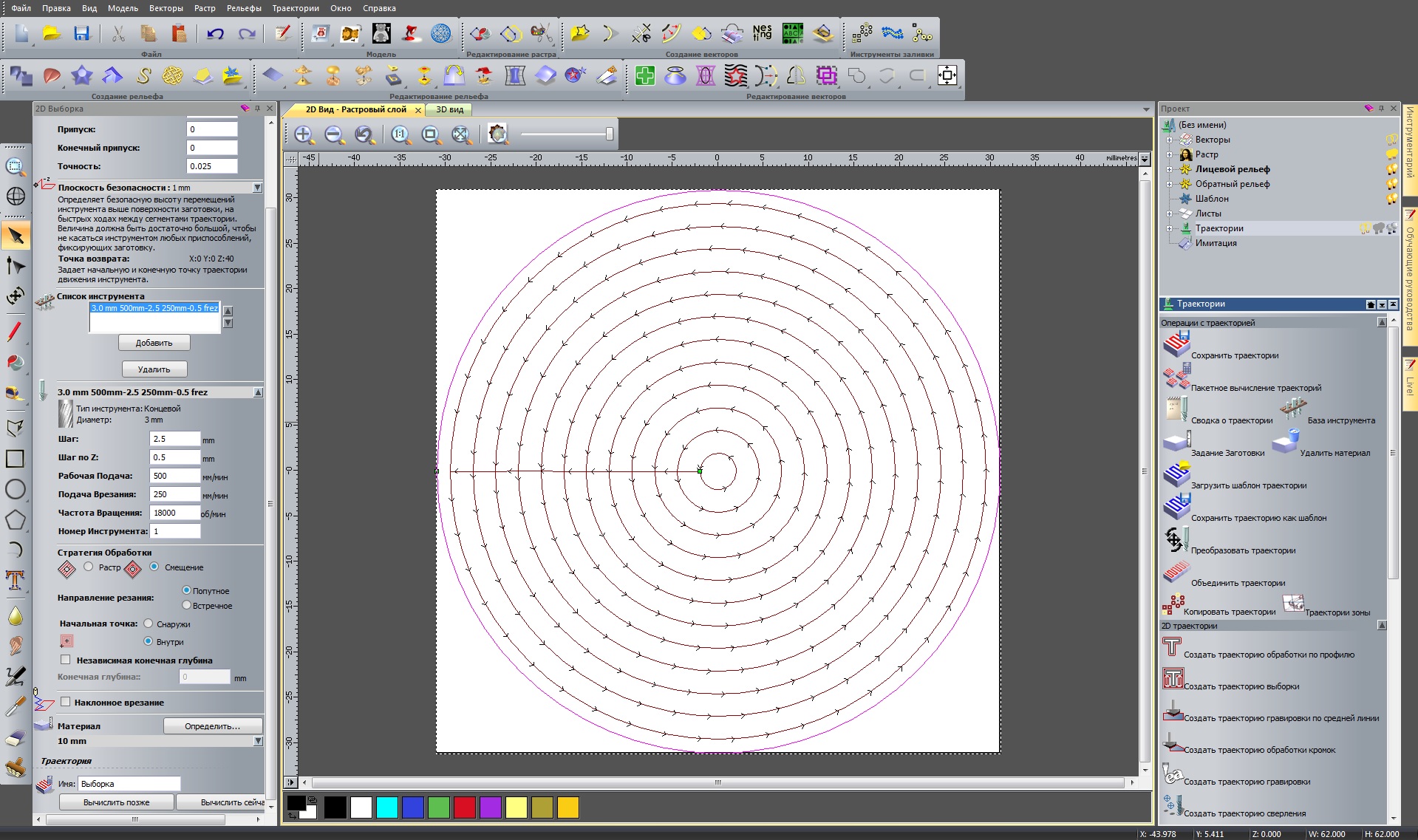Screen dimensions: 1418x840
Task: Enable Наклонное врезание checkbox
Action: coord(66,702)
